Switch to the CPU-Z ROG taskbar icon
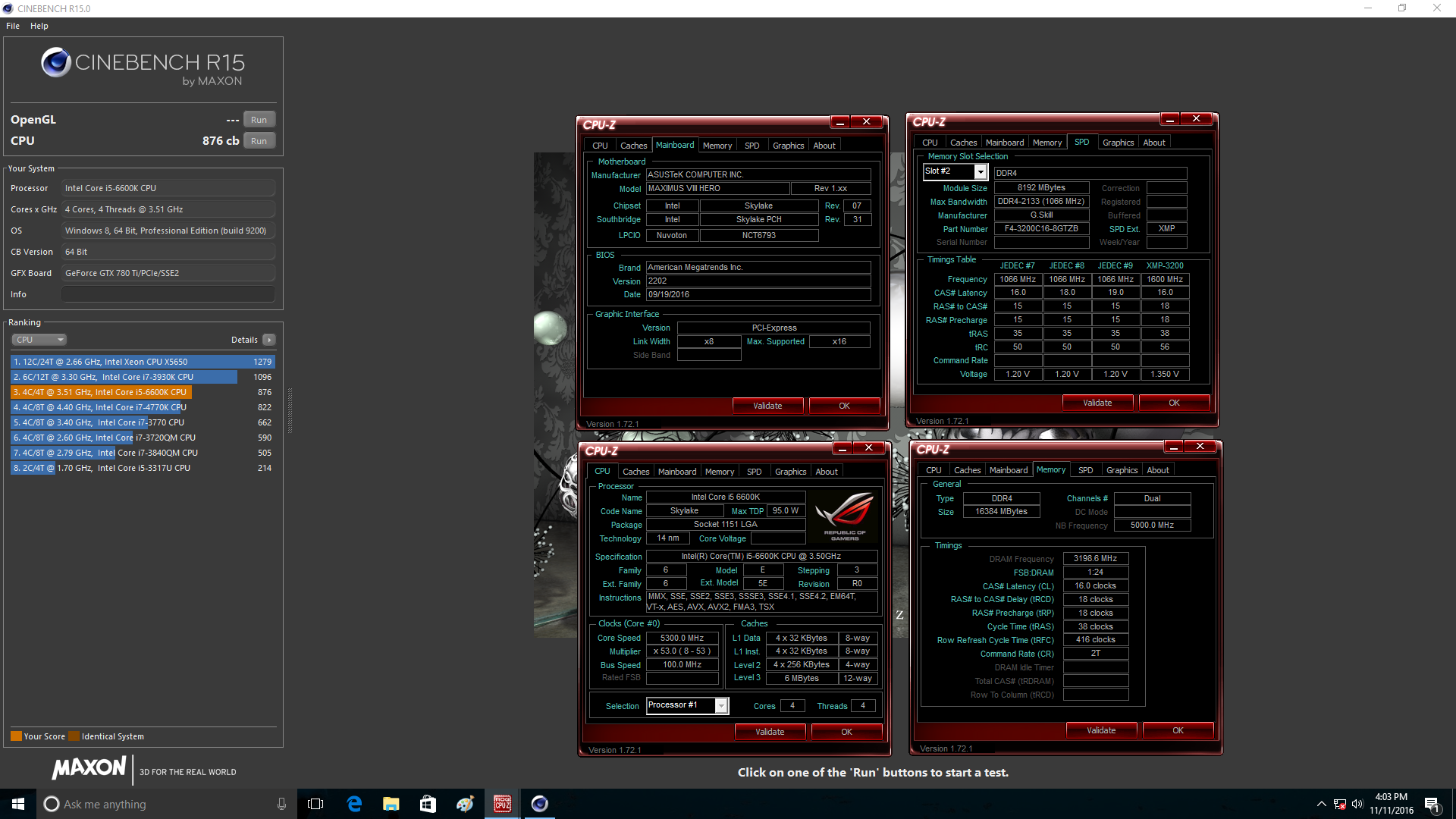The height and width of the screenshot is (819, 1456). point(502,804)
